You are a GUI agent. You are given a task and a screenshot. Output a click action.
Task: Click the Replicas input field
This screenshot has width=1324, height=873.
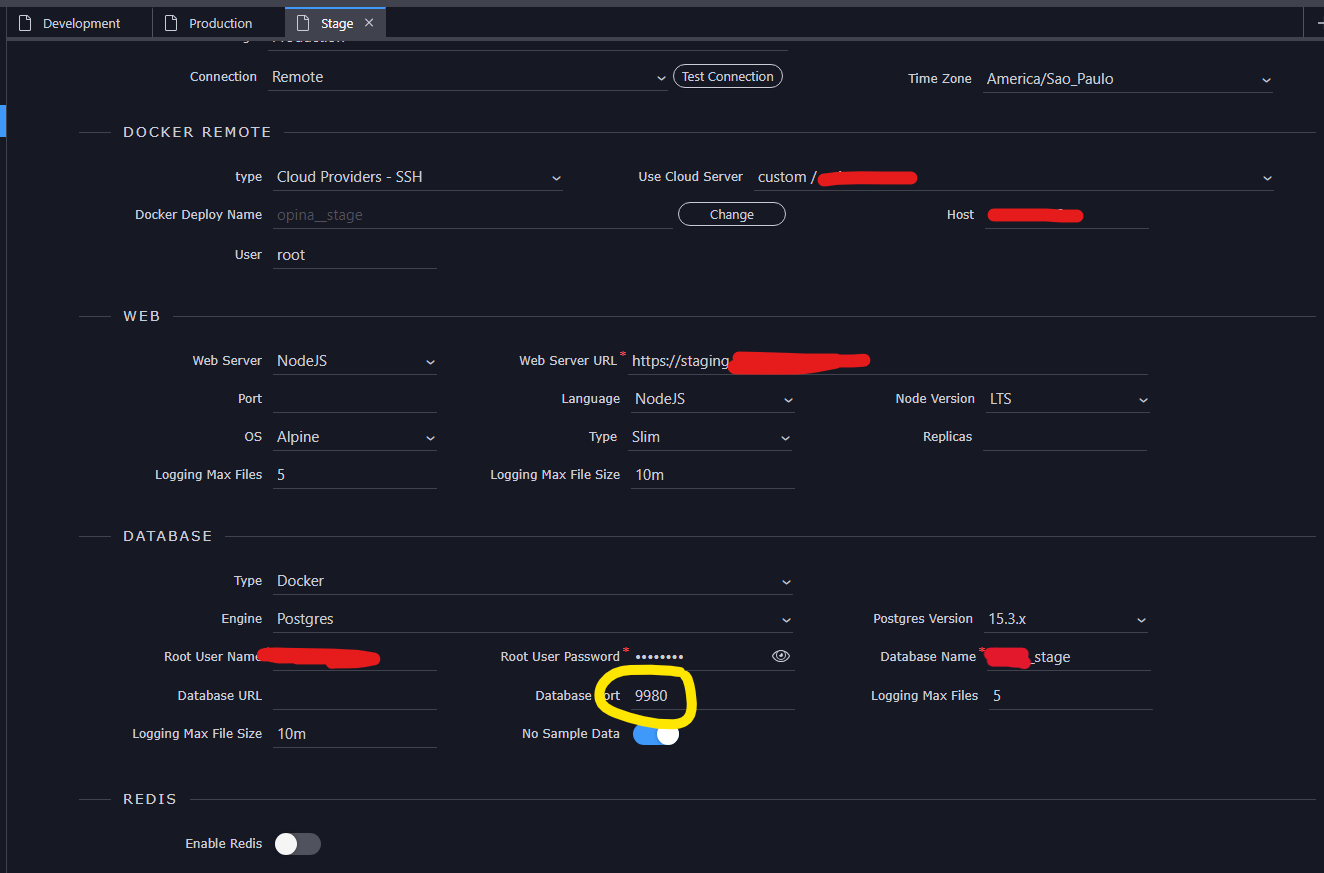pos(1065,437)
